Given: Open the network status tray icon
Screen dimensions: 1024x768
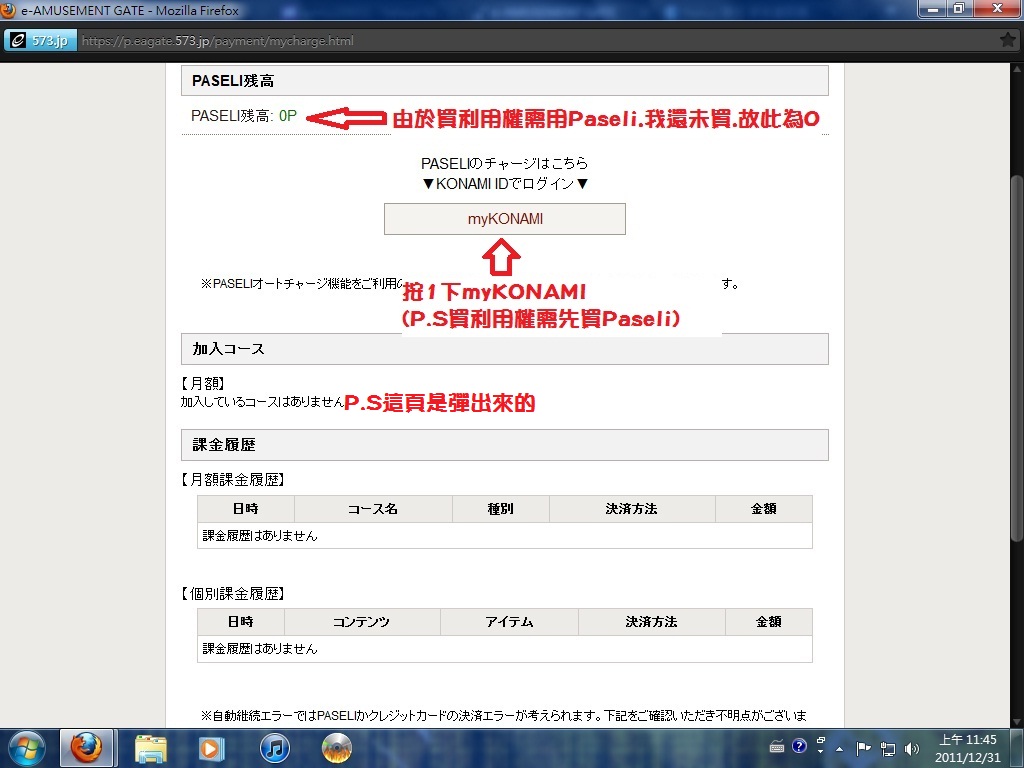Looking at the screenshot, I should 887,748.
